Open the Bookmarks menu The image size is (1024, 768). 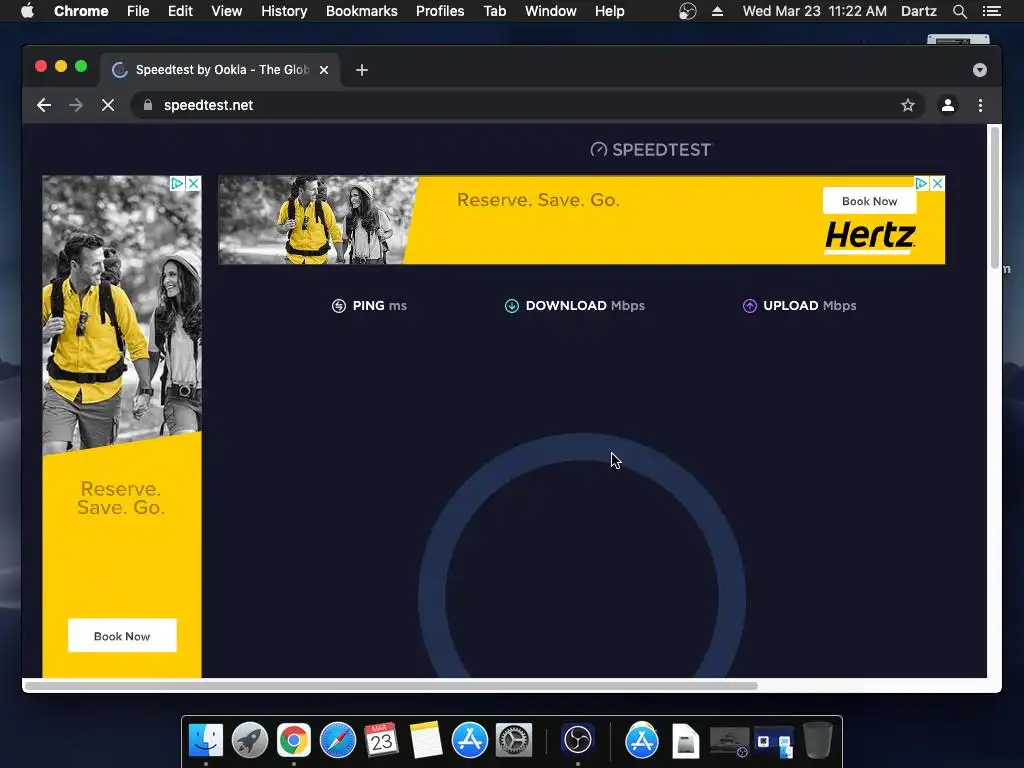(x=362, y=11)
